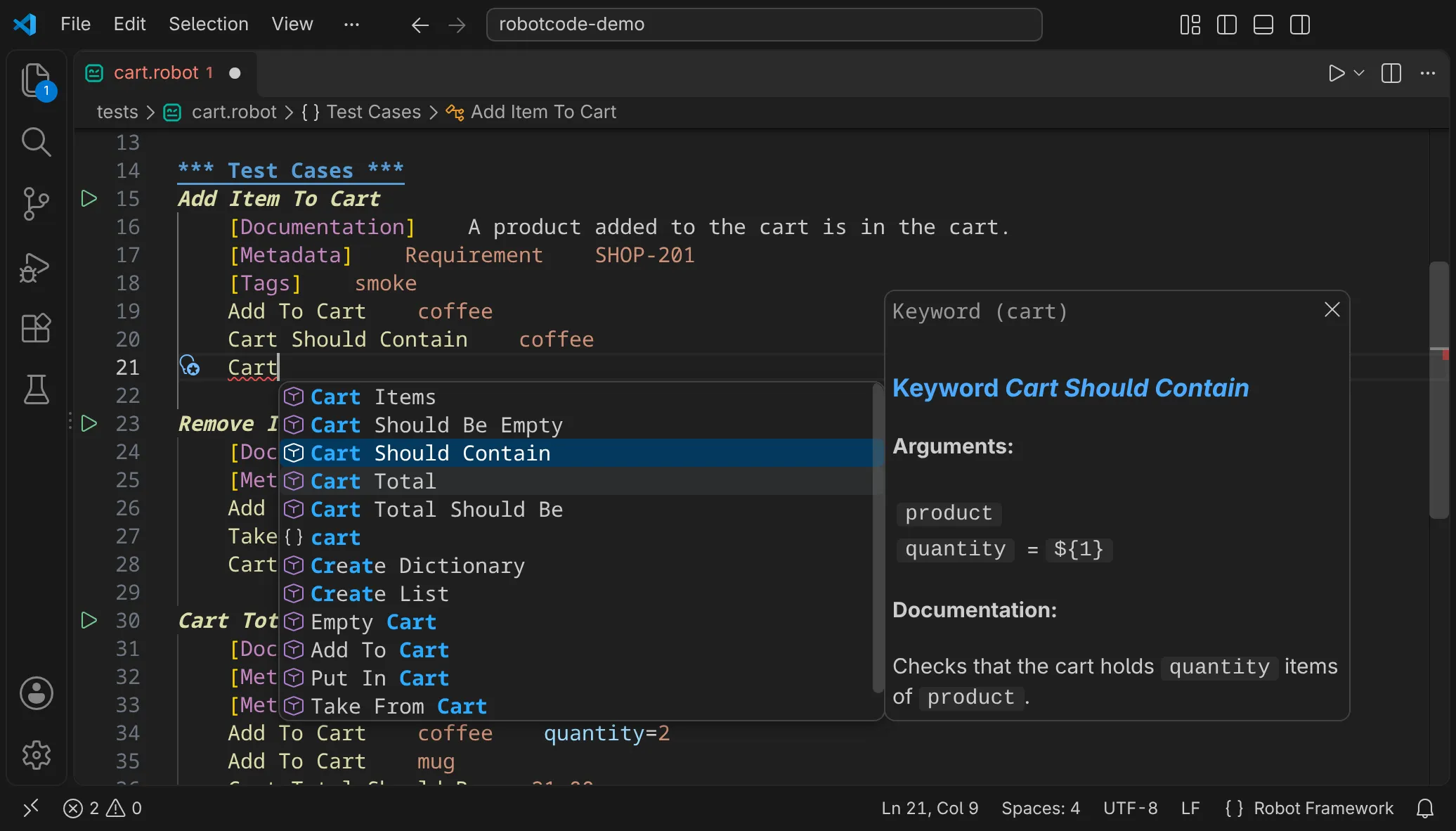Toggle the secondary side bar

[1300, 25]
